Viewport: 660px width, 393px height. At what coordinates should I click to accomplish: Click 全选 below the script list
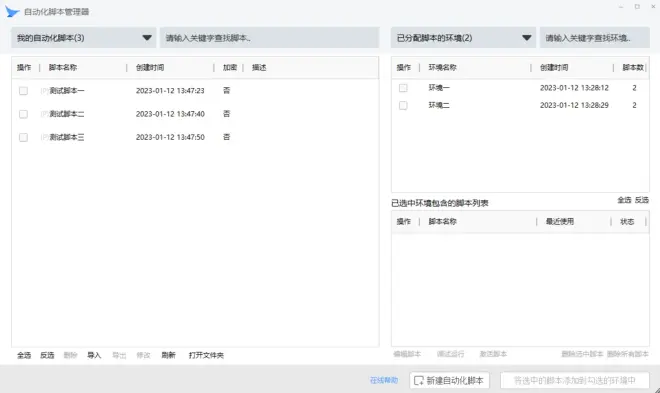pyautogui.click(x=24, y=355)
